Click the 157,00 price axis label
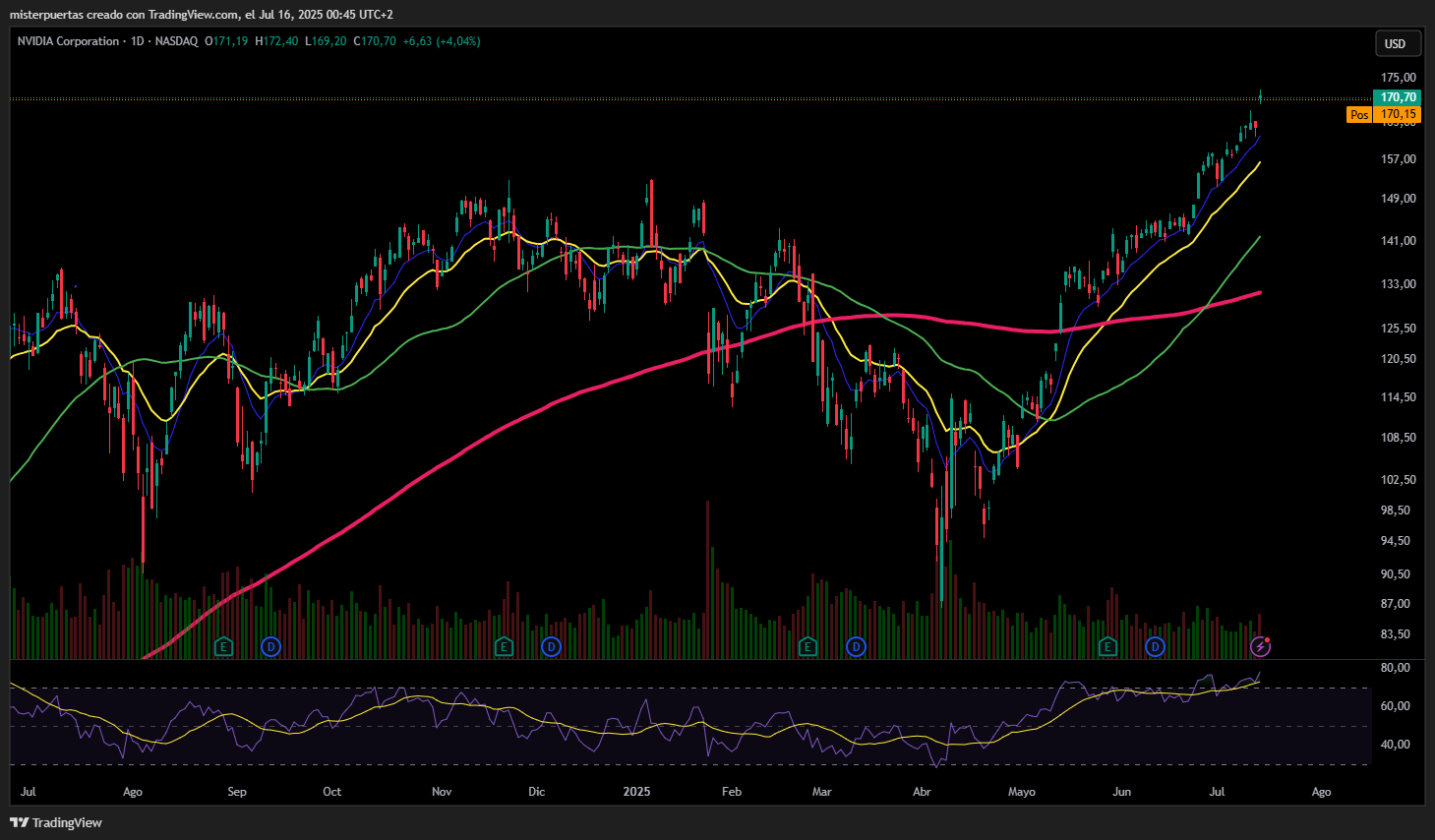This screenshot has width=1435, height=840. [1399, 159]
